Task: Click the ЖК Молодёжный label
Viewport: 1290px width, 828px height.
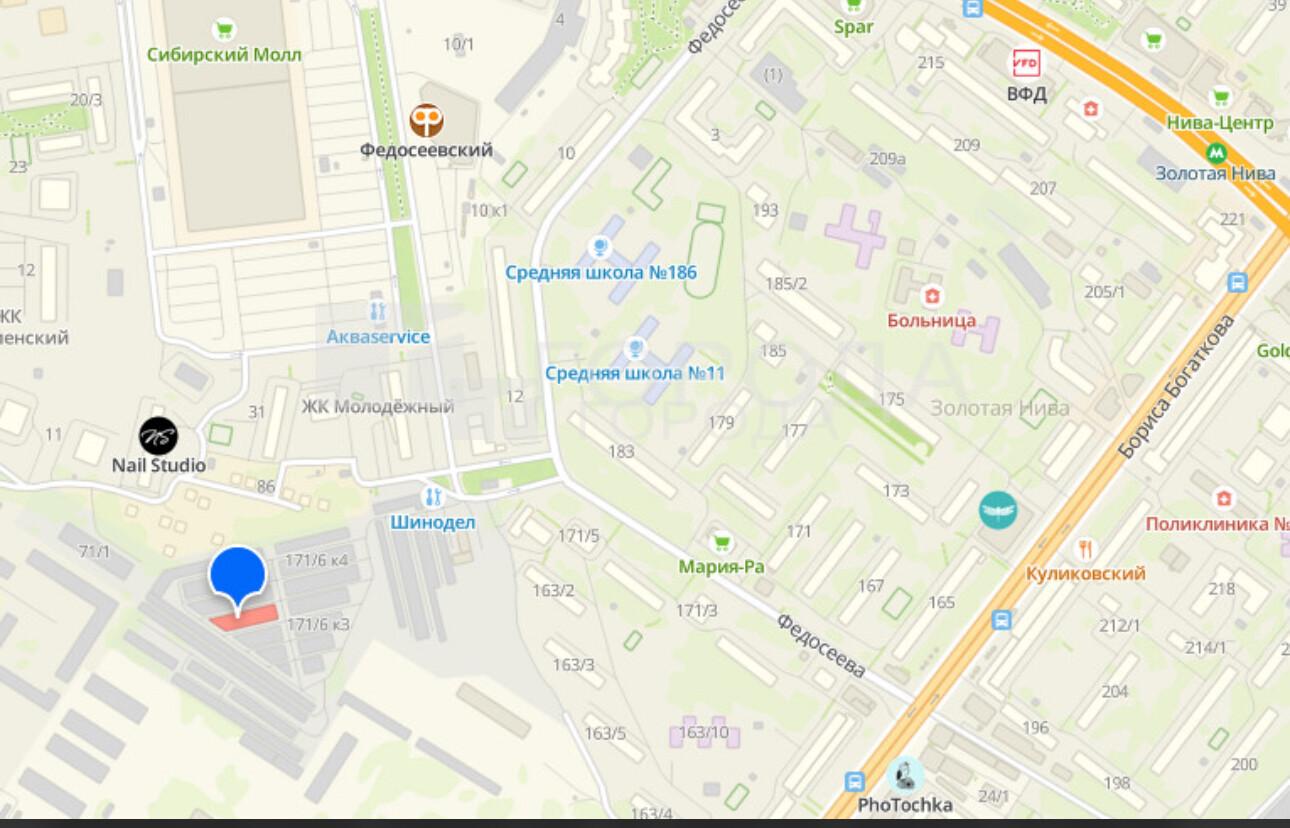Action: point(378,407)
